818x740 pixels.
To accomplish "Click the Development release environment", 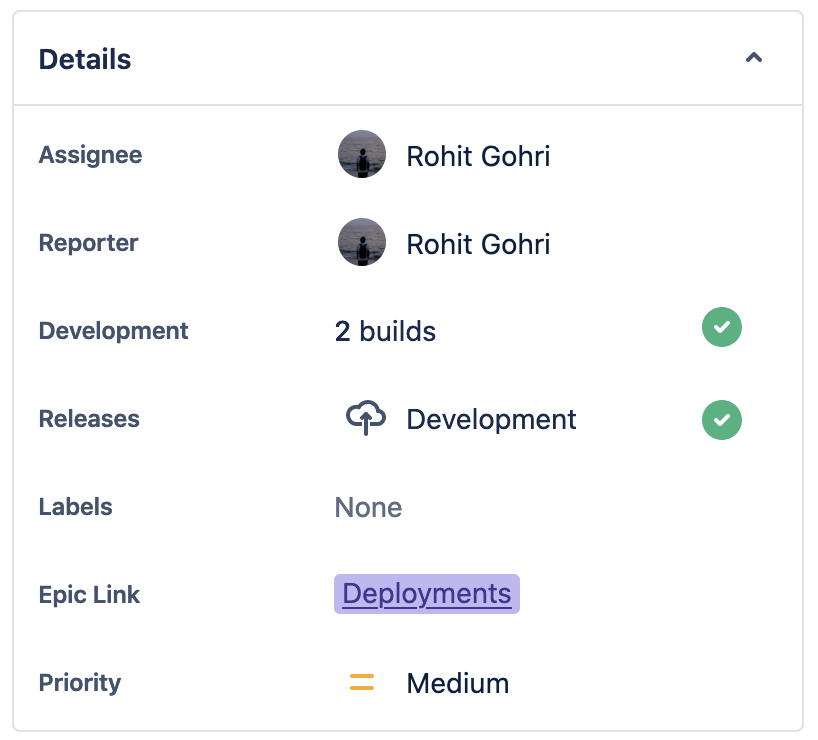I will tap(491, 419).
